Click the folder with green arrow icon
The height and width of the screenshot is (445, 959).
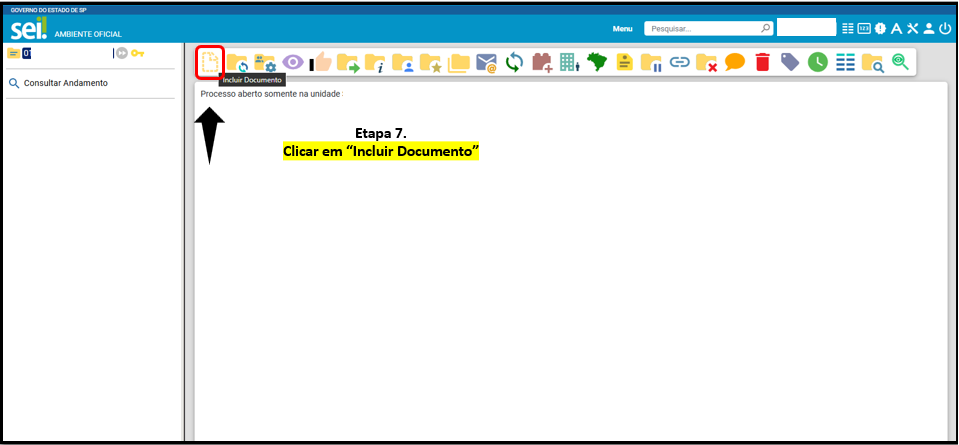[x=348, y=63]
